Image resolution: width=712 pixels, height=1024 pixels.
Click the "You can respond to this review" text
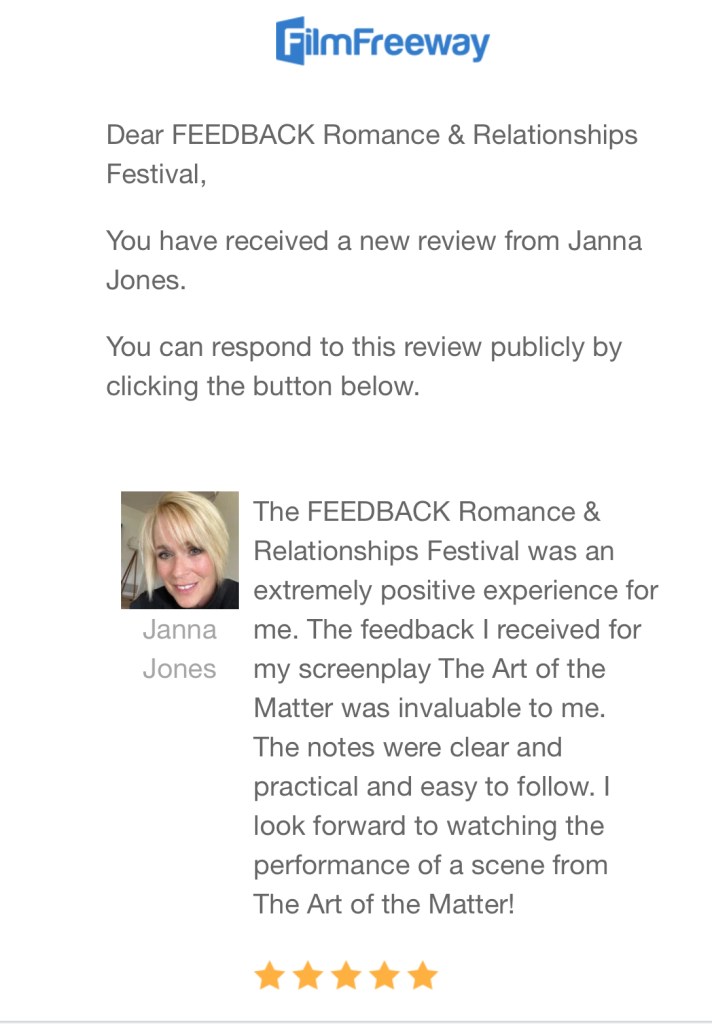364,347
